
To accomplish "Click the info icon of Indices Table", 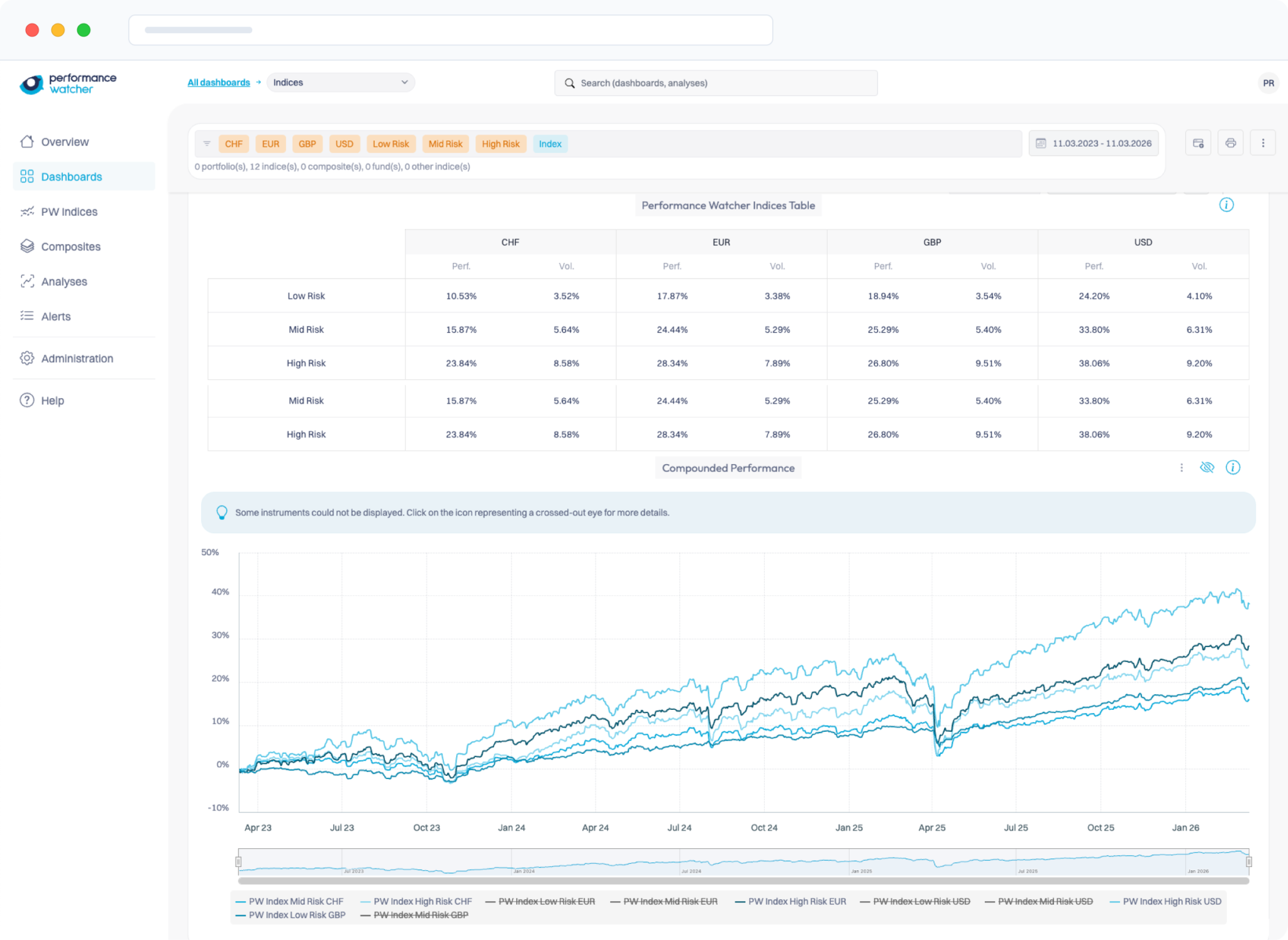I will [1226, 205].
